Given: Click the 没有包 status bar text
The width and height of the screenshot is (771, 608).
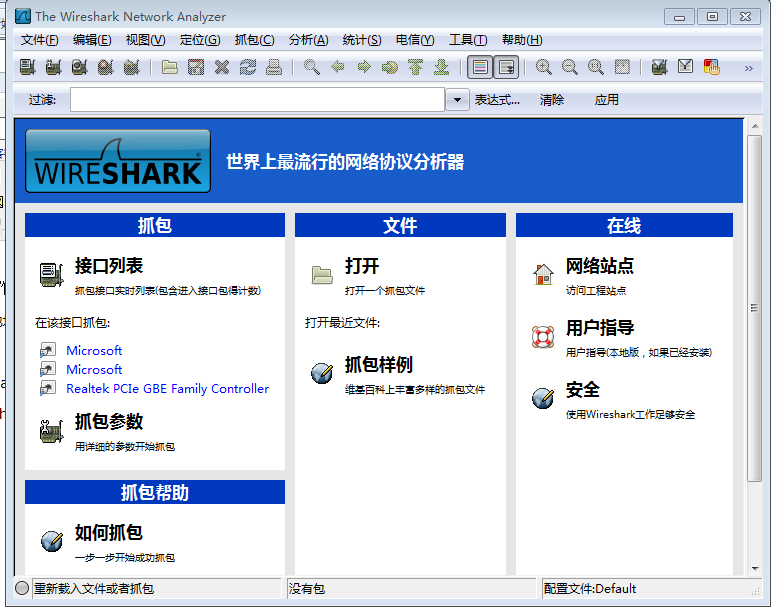Looking at the screenshot, I should [306, 588].
